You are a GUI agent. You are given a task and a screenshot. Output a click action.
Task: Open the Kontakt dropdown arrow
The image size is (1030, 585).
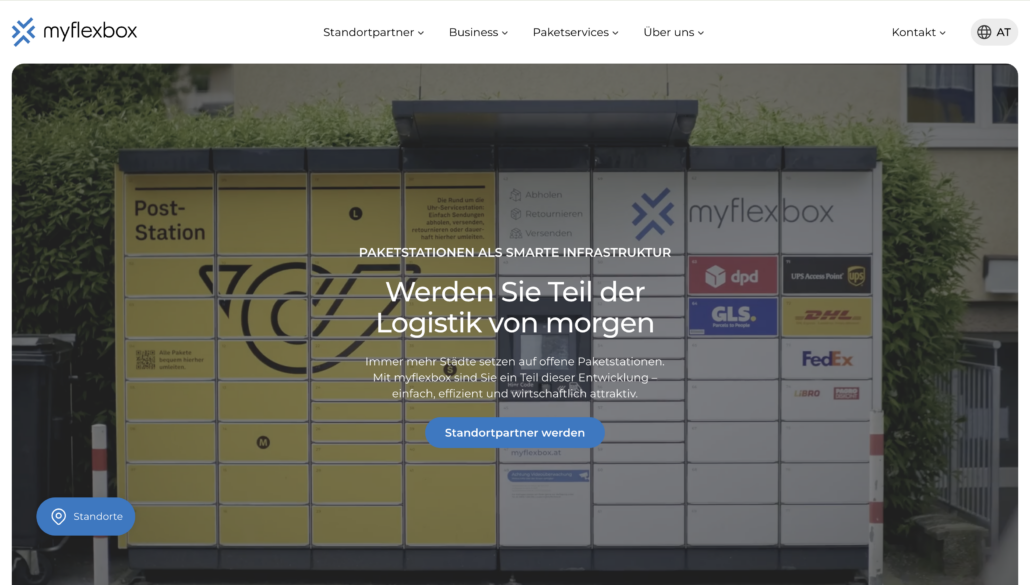(x=942, y=33)
